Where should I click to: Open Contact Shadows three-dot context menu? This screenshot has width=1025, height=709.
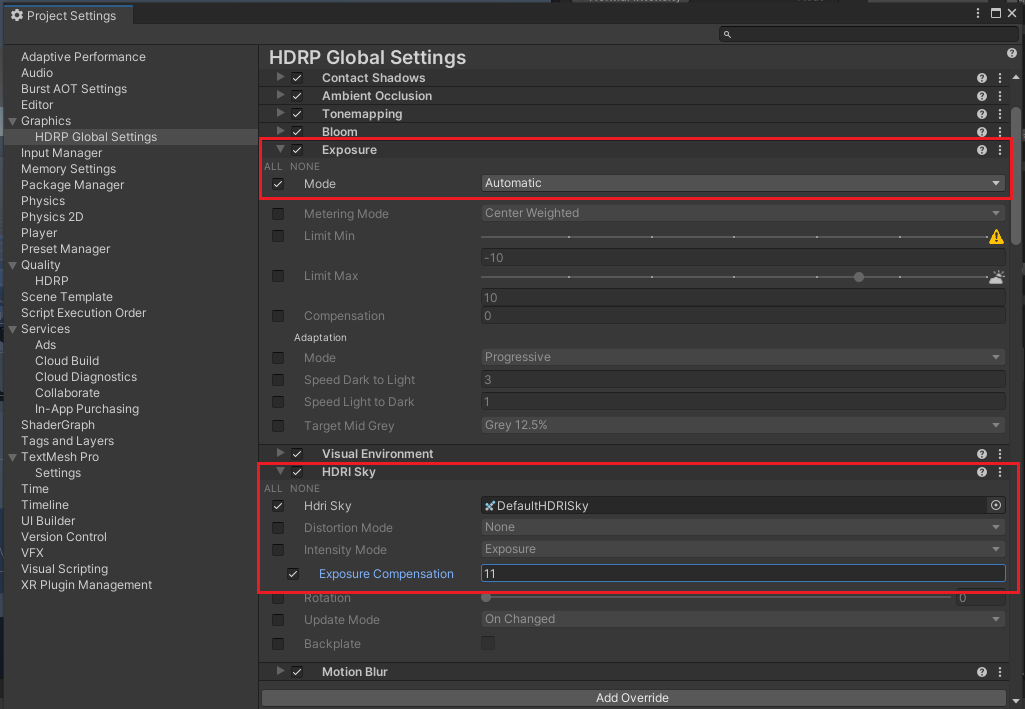point(1000,78)
